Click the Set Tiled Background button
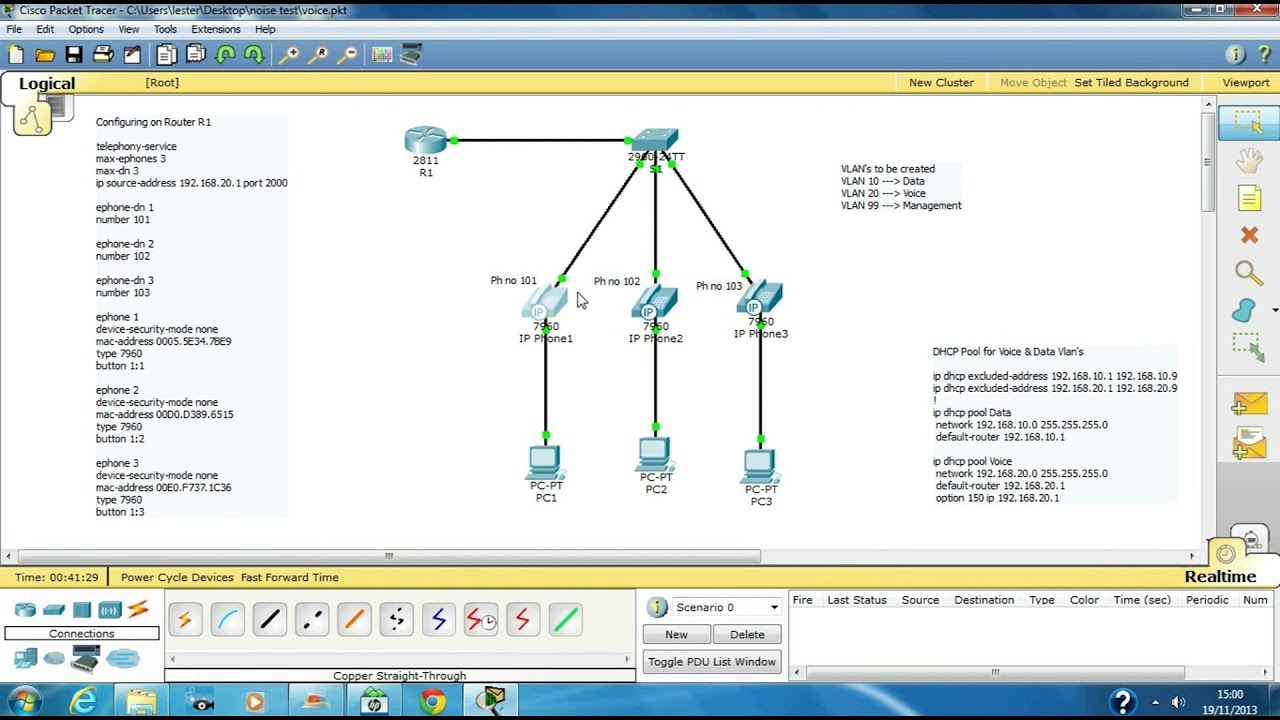The image size is (1280, 720). 1131,83
